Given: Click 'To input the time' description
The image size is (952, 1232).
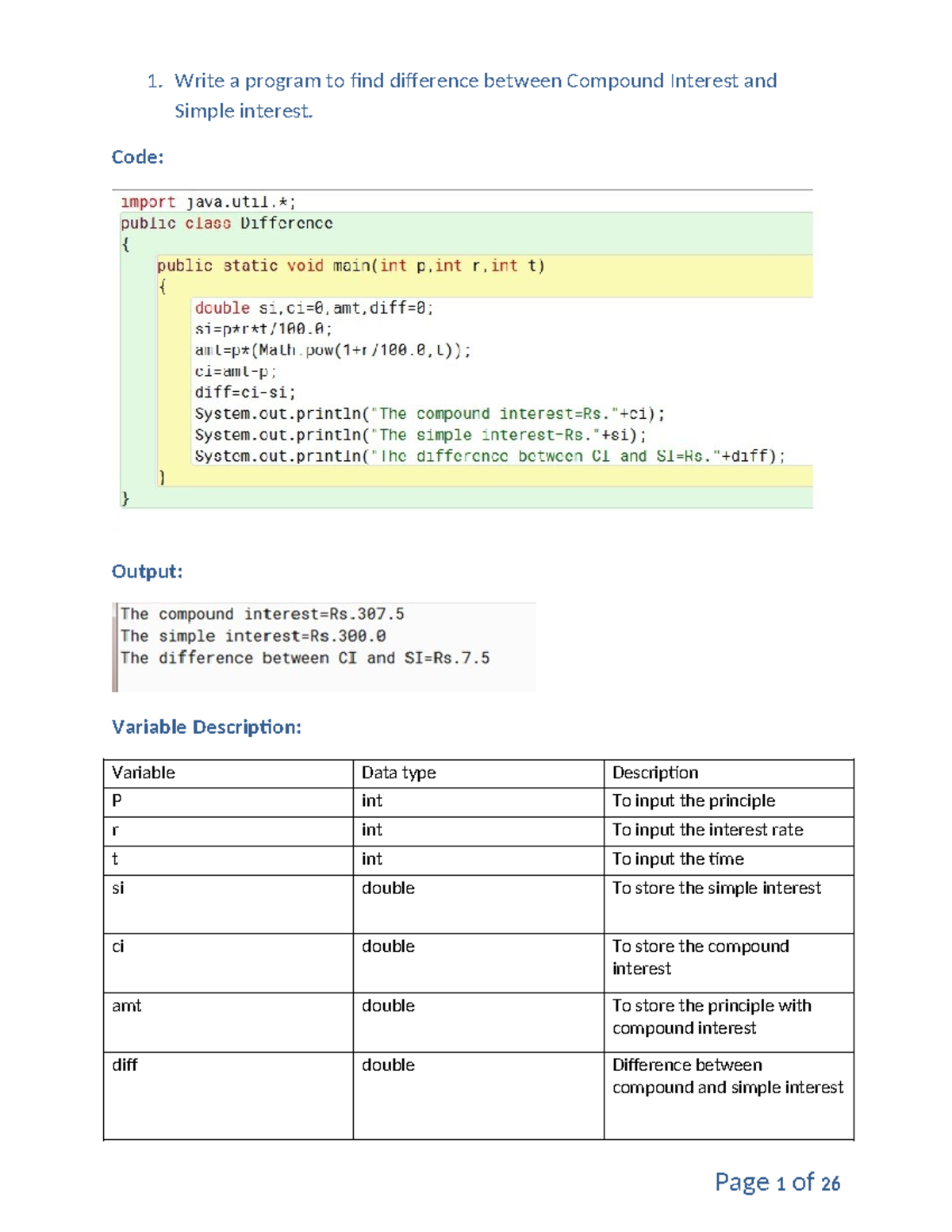Looking at the screenshot, I should pos(678,859).
